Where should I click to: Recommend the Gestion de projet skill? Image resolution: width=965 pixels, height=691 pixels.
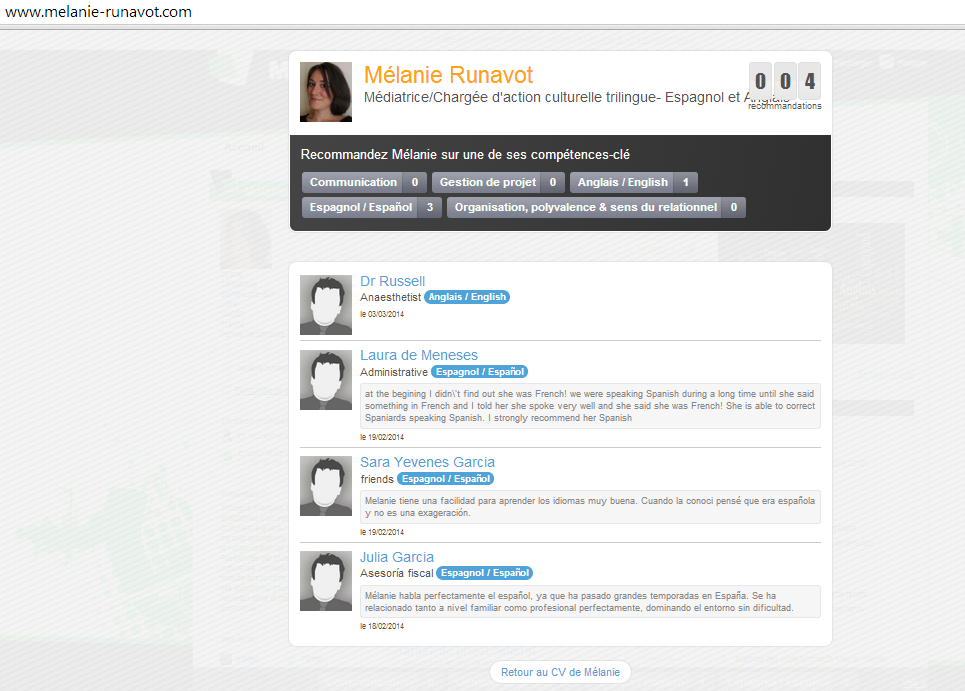tap(498, 182)
